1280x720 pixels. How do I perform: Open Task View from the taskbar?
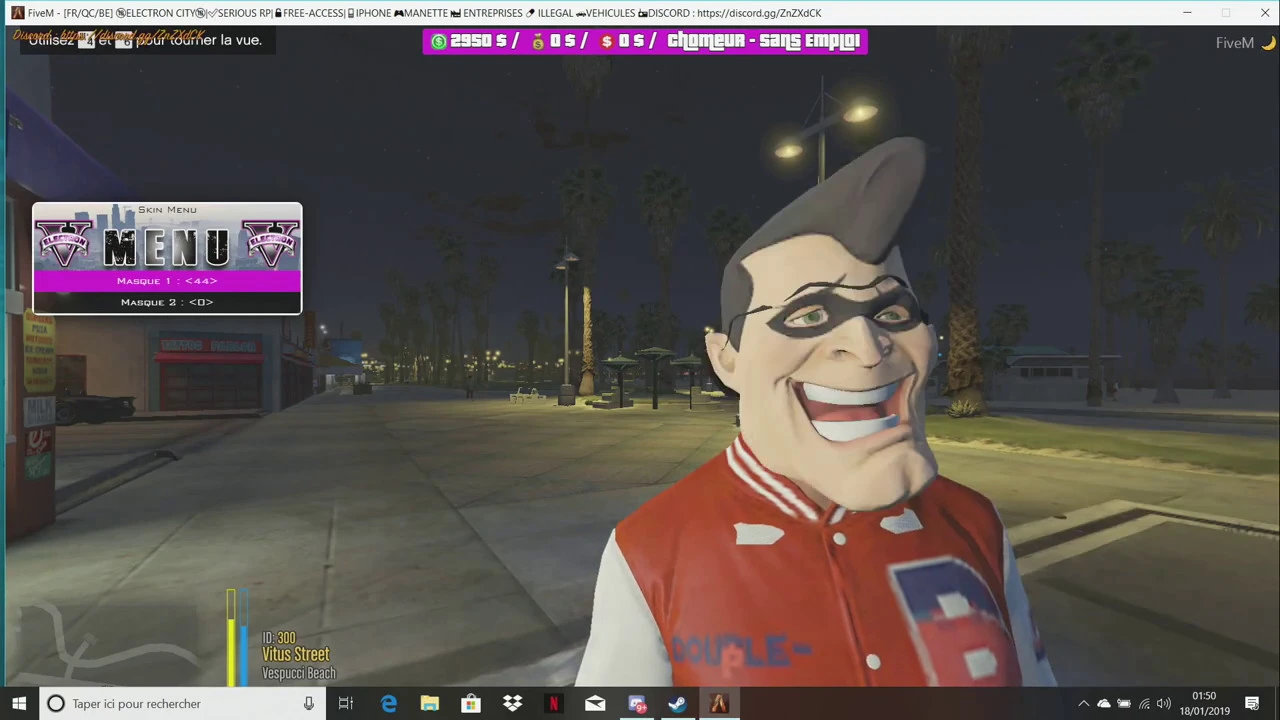346,704
